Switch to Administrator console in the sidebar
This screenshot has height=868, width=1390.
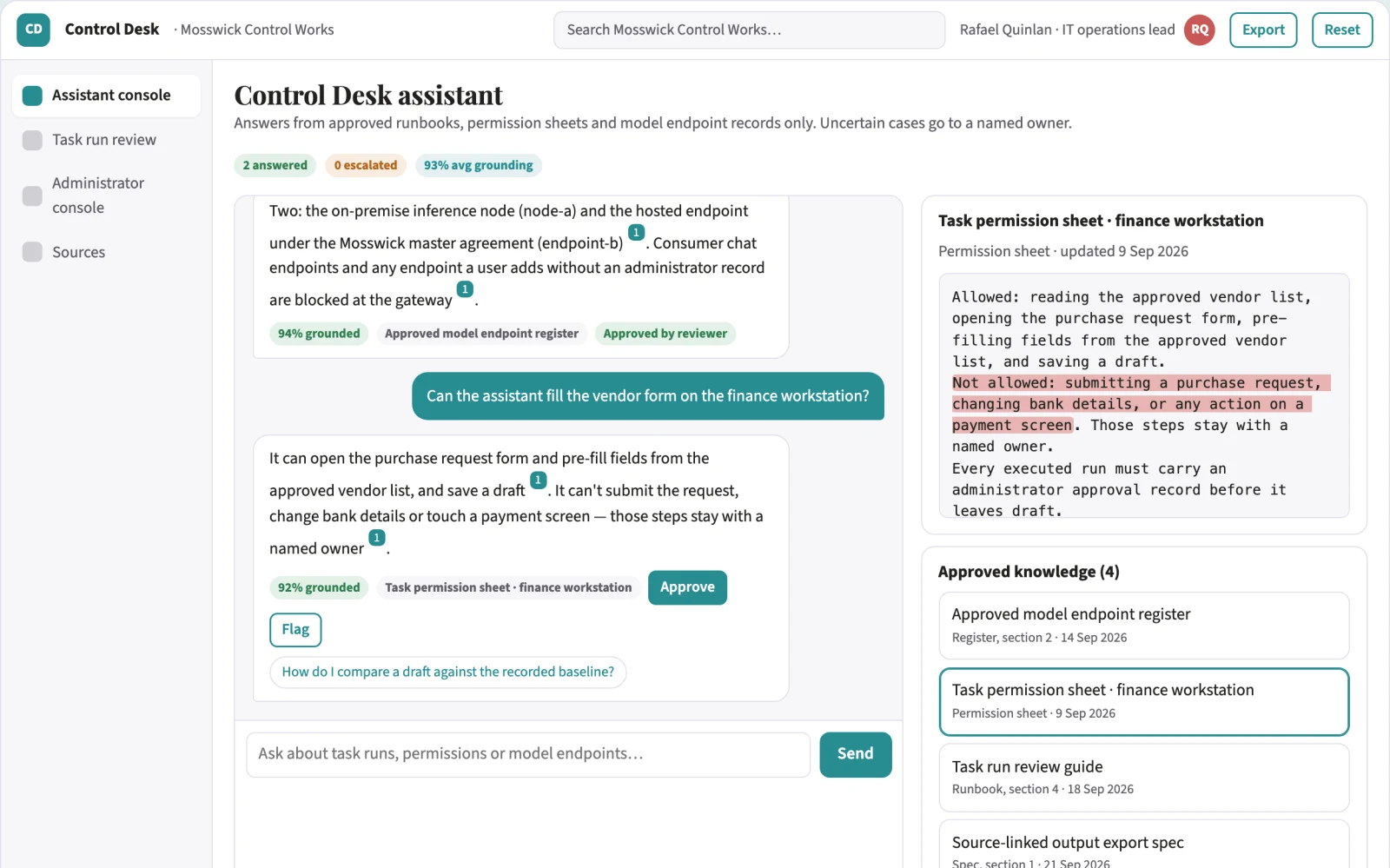[106, 195]
